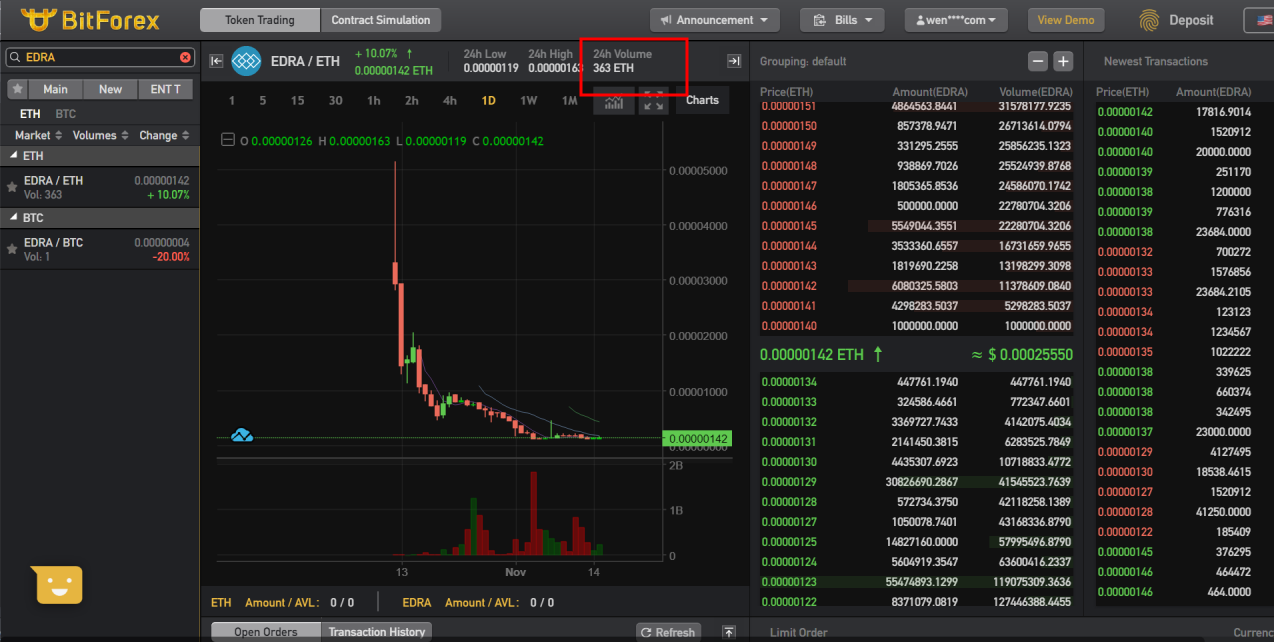Select the EDRA / BTC market row
Image resolution: width=1274 pixels, height=642 pixels.
click(100, 249)
